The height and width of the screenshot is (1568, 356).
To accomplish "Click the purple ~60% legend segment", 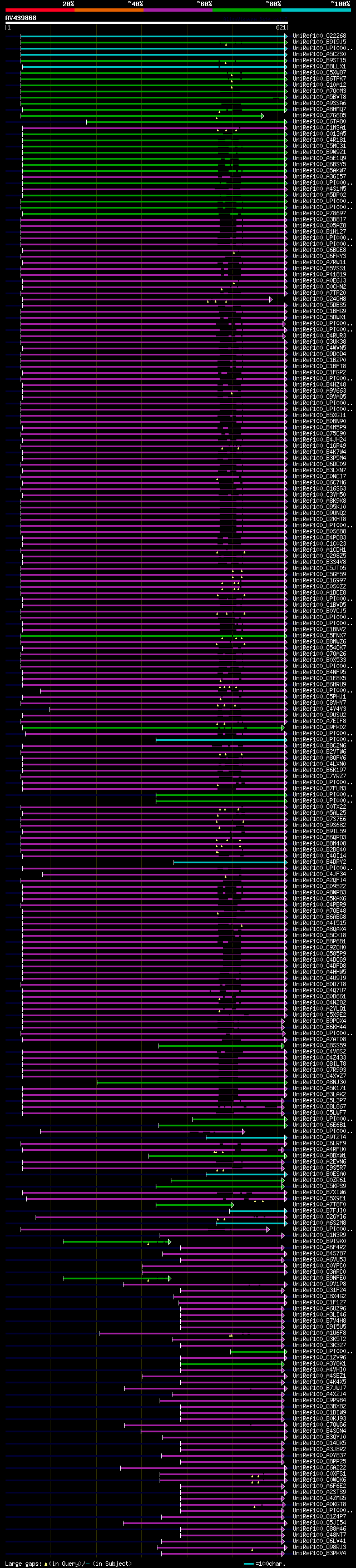I will [179, 10].
